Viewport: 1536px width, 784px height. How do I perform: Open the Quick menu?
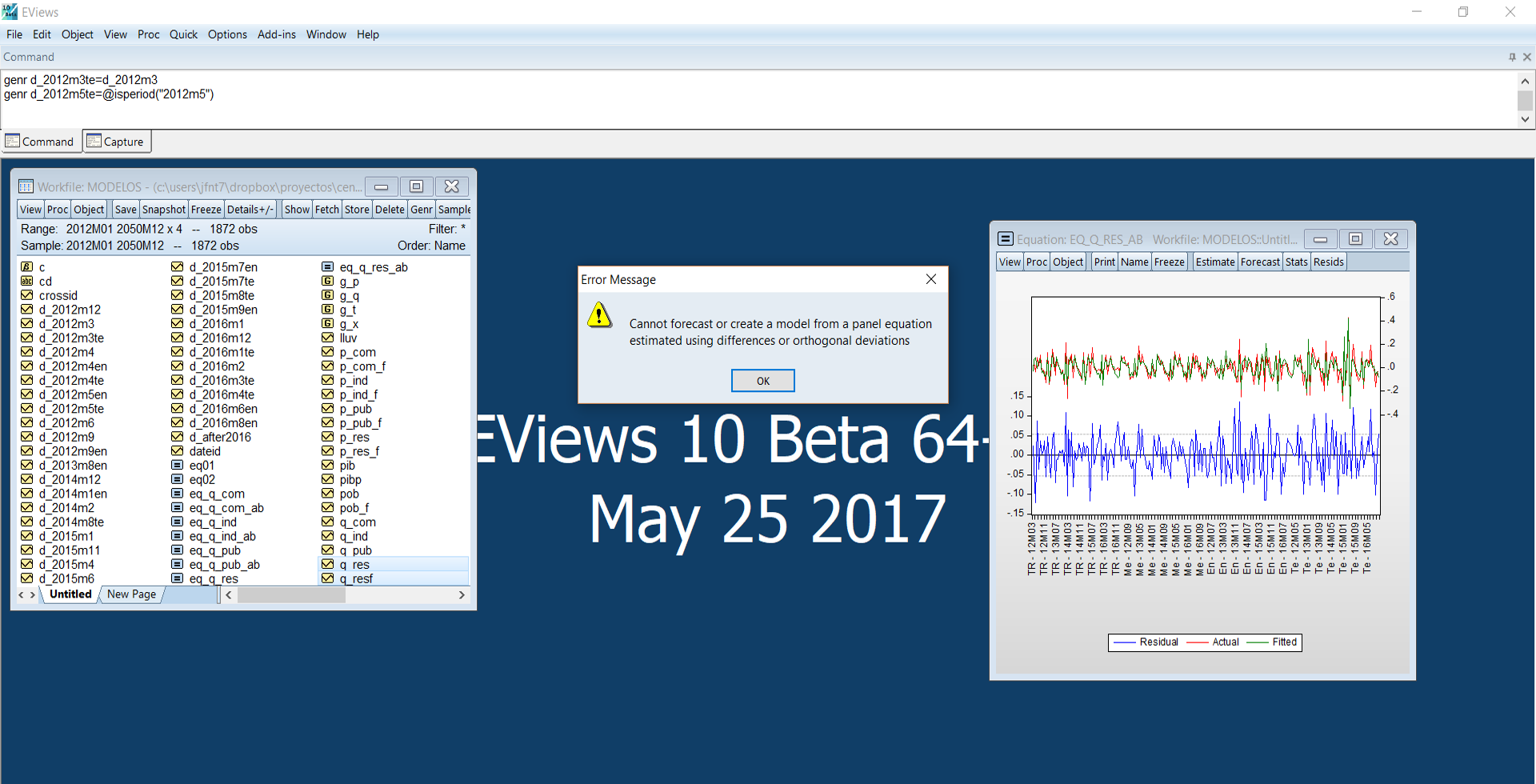183,34
